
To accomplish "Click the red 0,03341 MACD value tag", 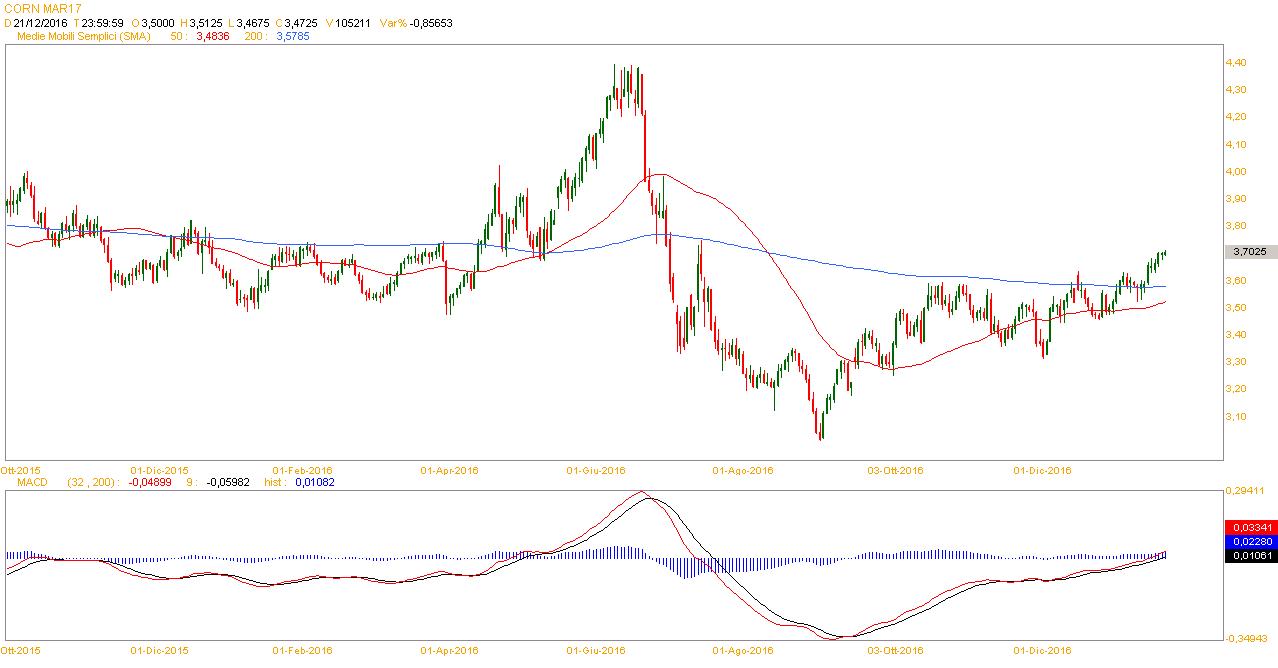I will click(x=1250, y=526).
